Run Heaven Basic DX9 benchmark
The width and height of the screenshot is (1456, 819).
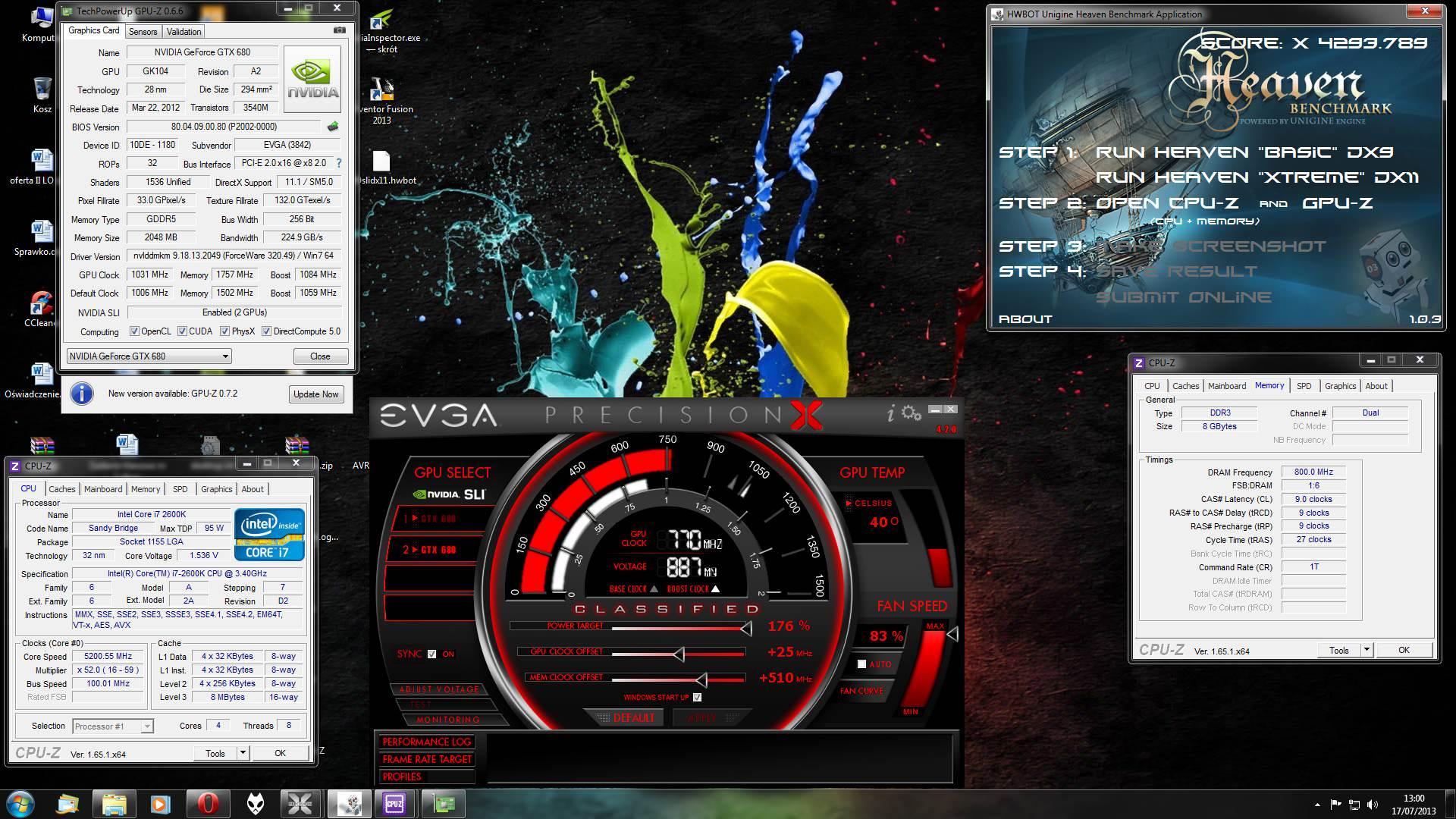pyautogui.click(x=1244, y=152)
